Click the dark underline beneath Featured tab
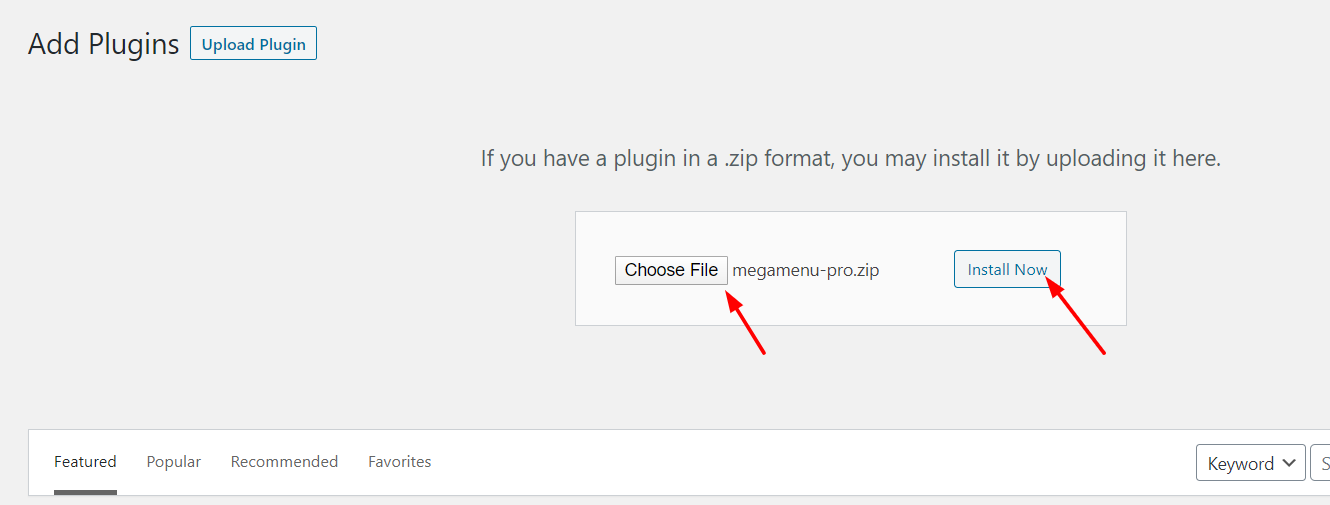Screen dimensions: 1330x505 point(85,492)
